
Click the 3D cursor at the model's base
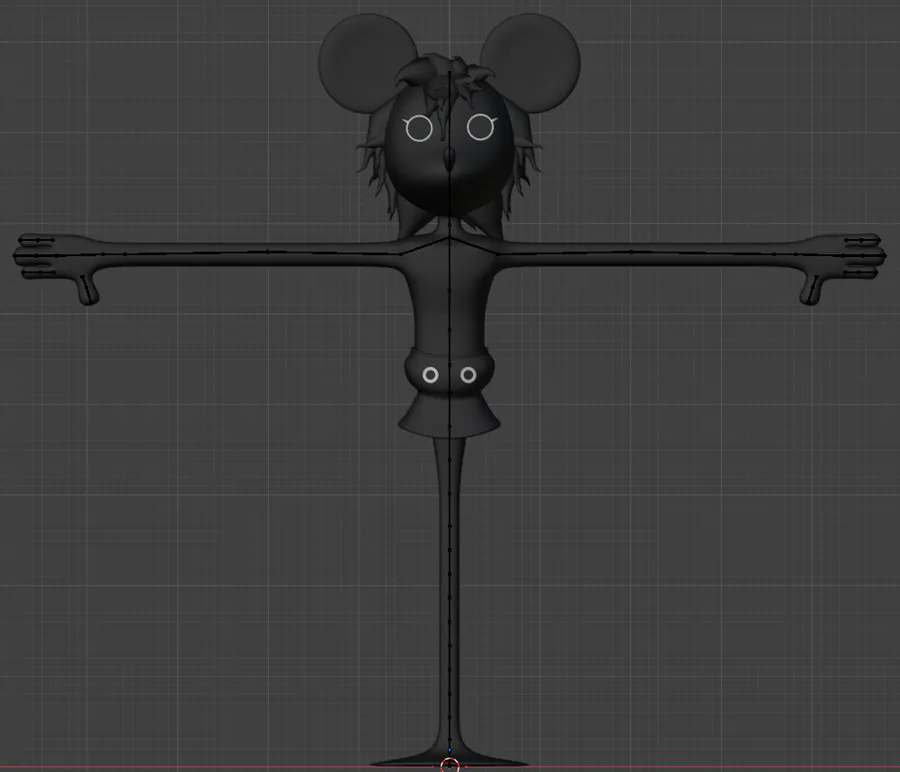[450, 765]
